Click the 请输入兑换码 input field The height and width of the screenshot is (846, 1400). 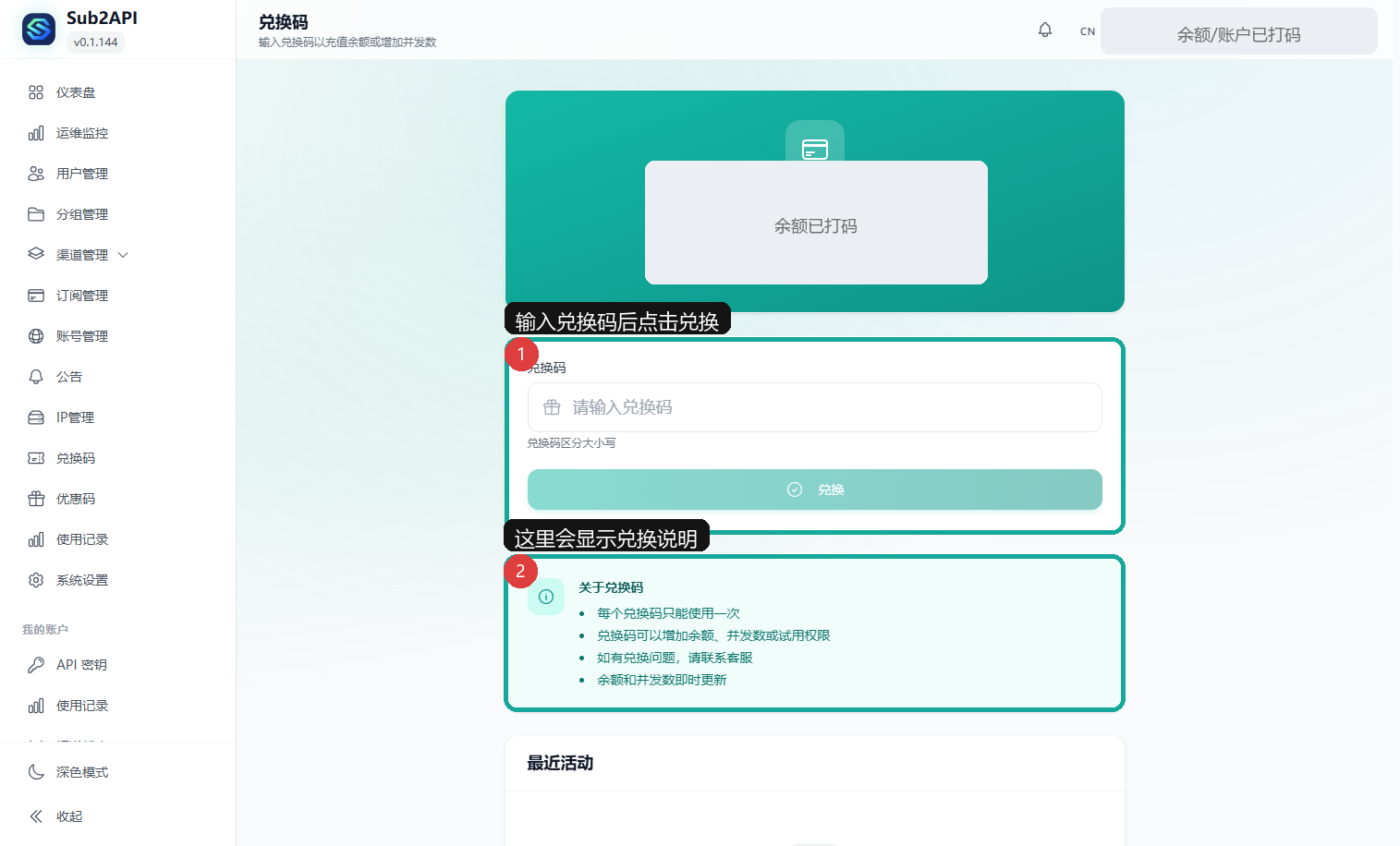(815, 407)
